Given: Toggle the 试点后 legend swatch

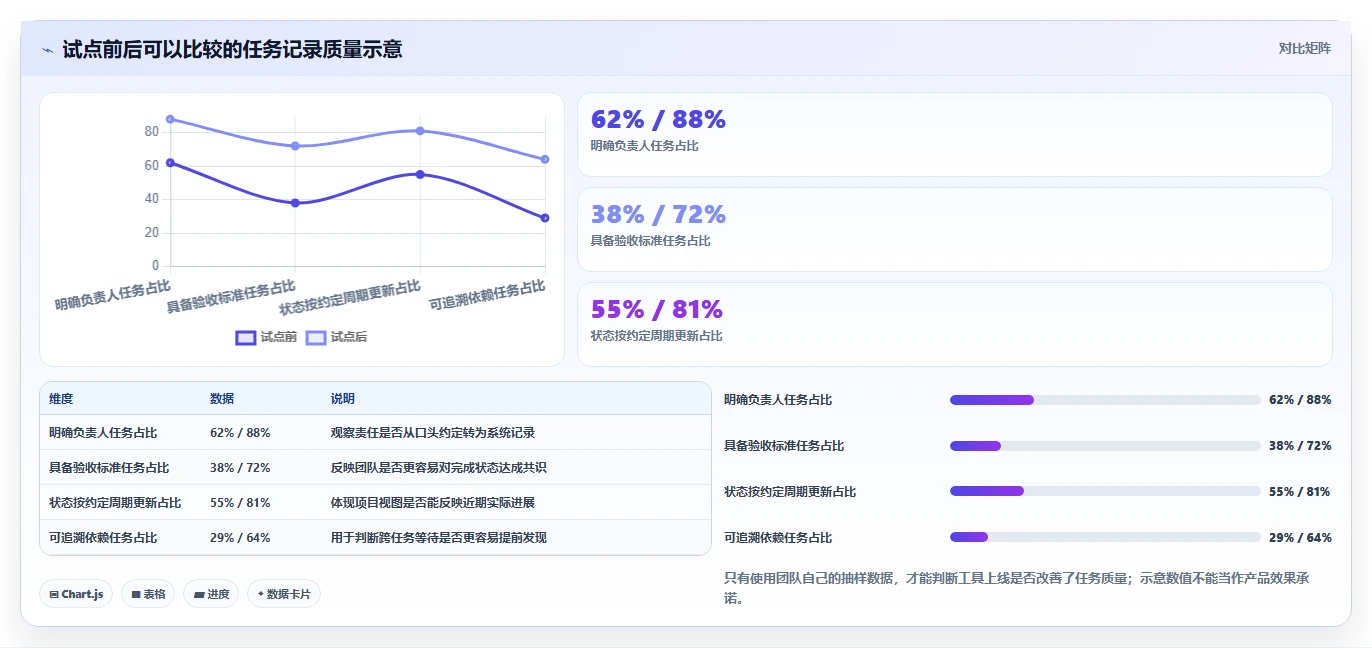Looking at the screenshot, I should coord(316,338).
